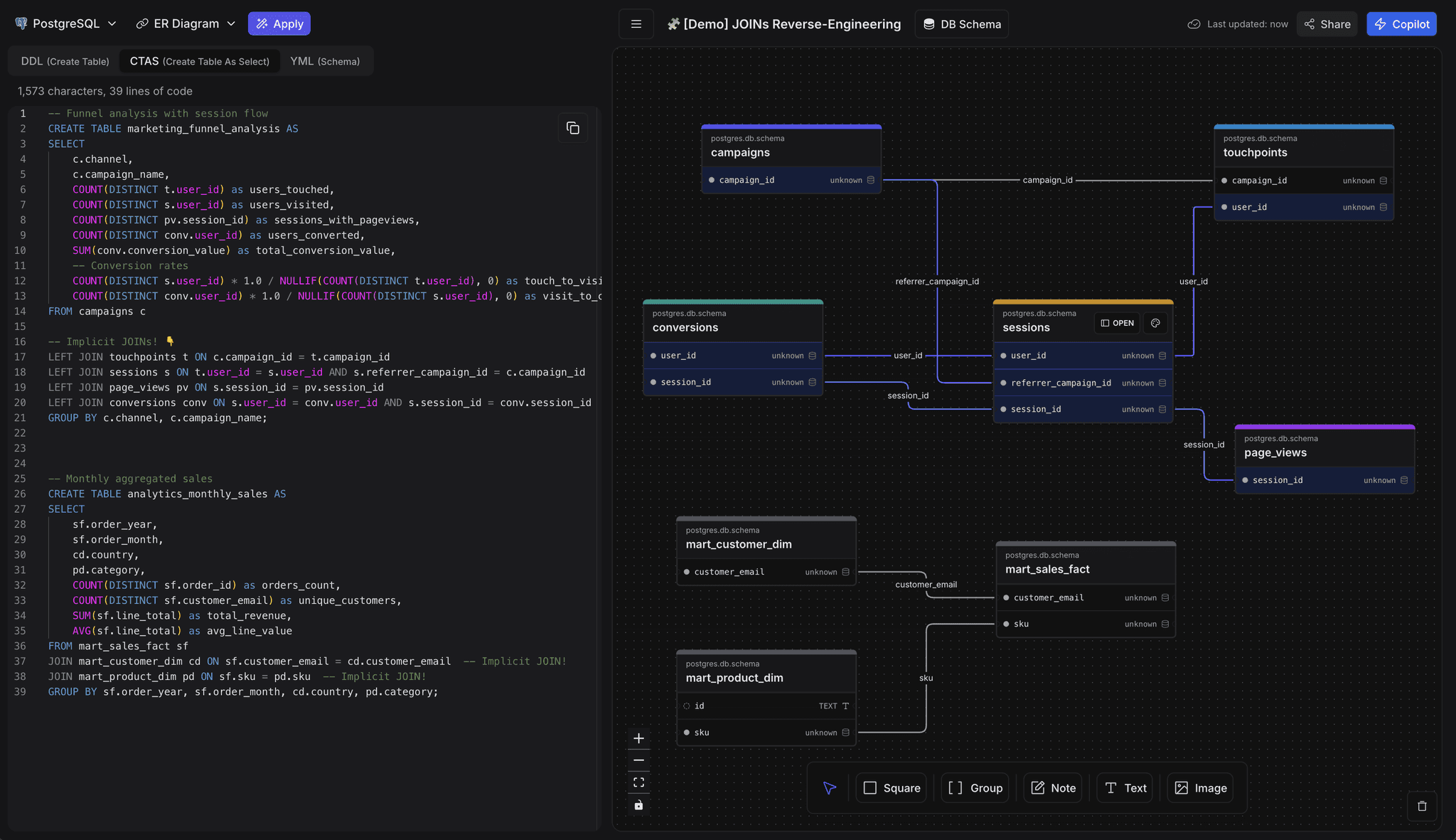
Task: Zoom in using the plus icon
Action: point(638,738)
